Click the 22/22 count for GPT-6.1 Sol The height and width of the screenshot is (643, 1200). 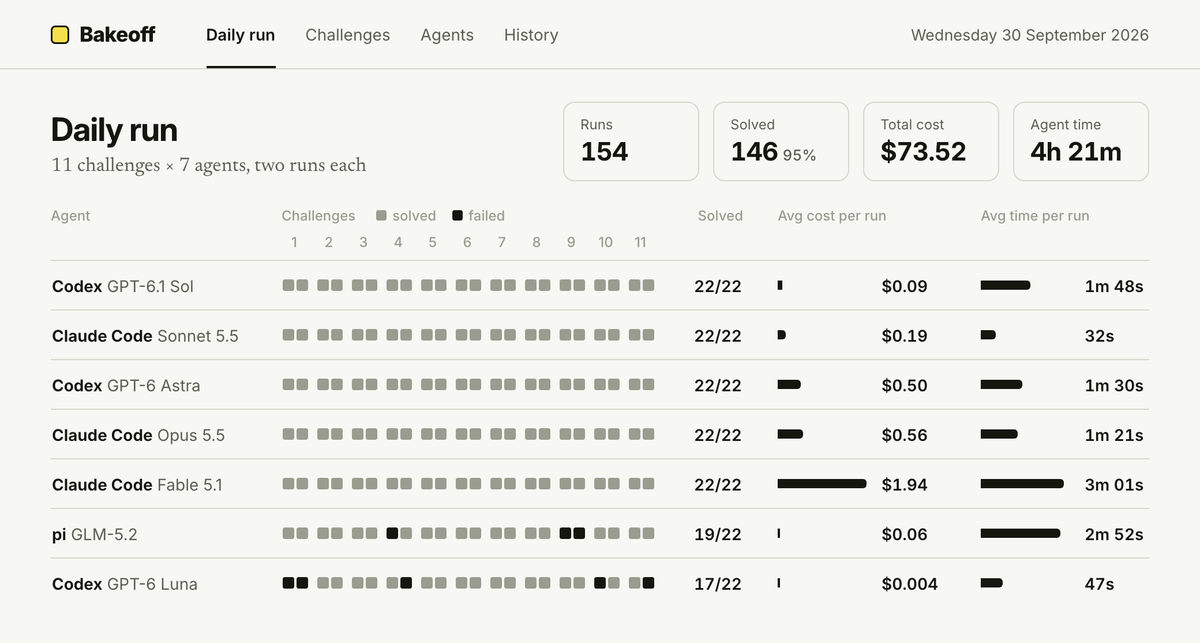tap(718, 287)
